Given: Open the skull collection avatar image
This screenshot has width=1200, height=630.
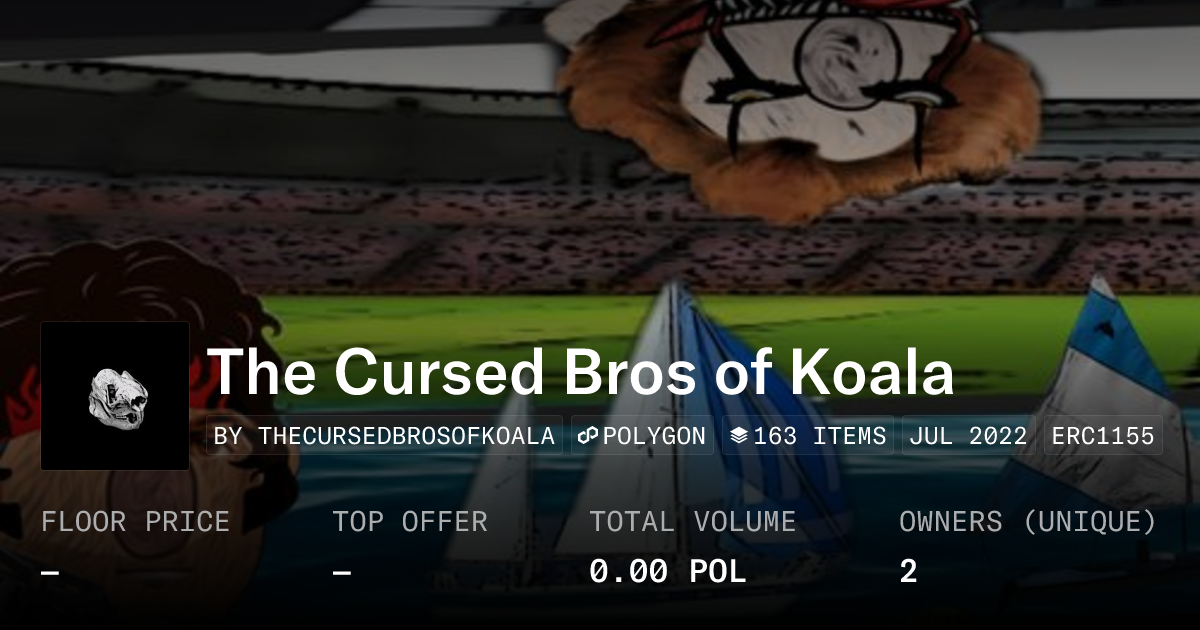Looking at the screenshot, I should coord(115,395).
